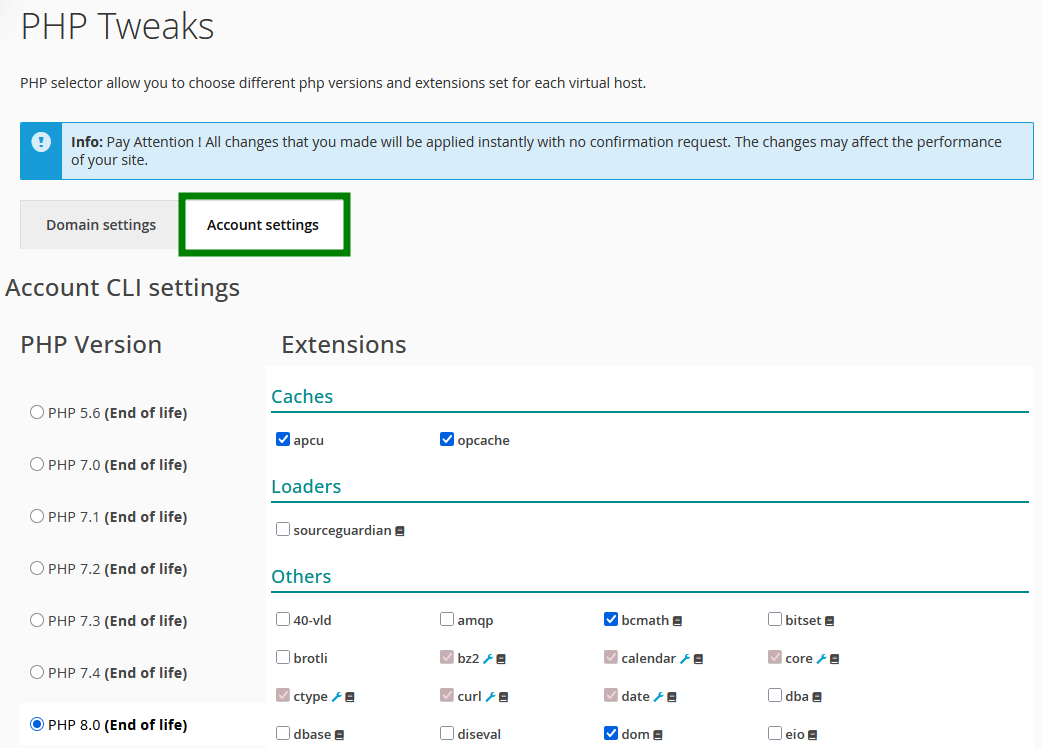Click the info exclamation icon in alert
The height and width of the screenshot is (748, 1042).
click(41, 142)
